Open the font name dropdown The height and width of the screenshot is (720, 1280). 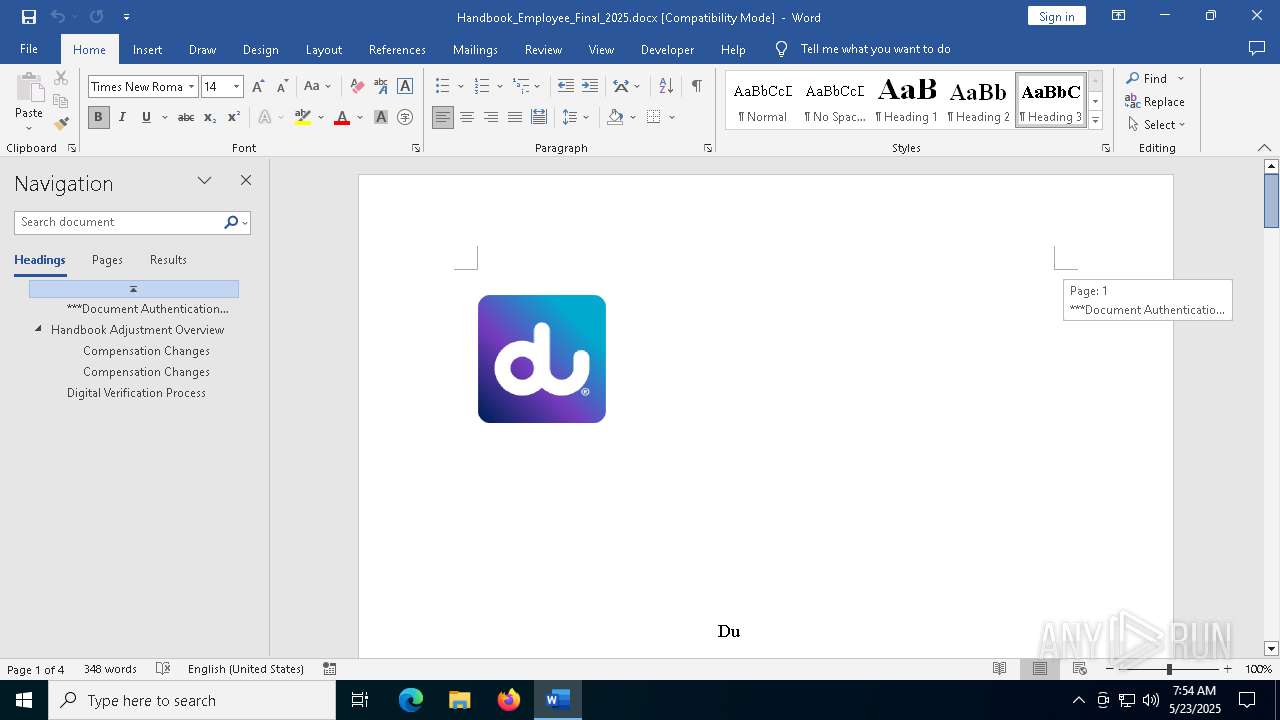point(191,87)
